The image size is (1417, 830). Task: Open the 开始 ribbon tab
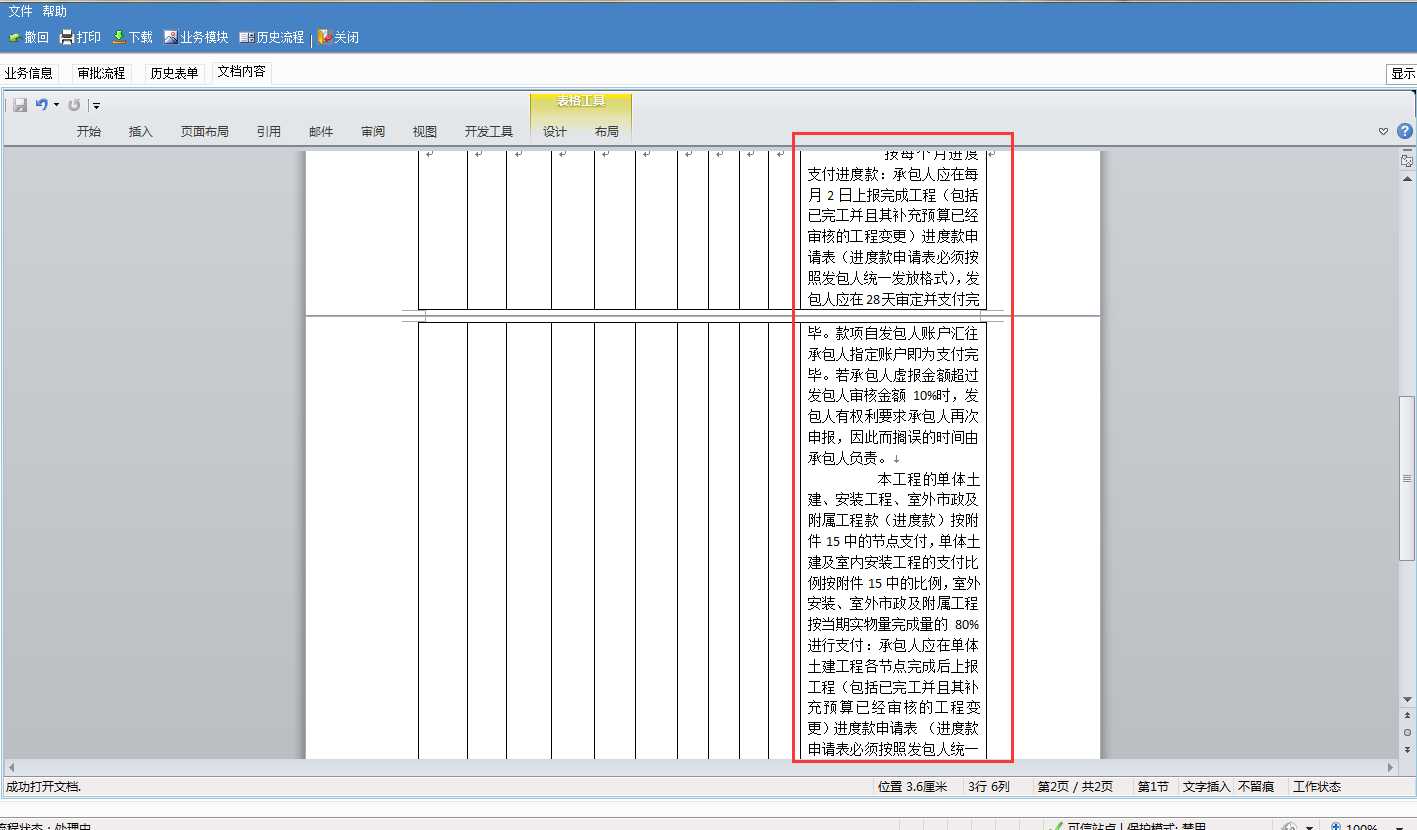point(89,131)
